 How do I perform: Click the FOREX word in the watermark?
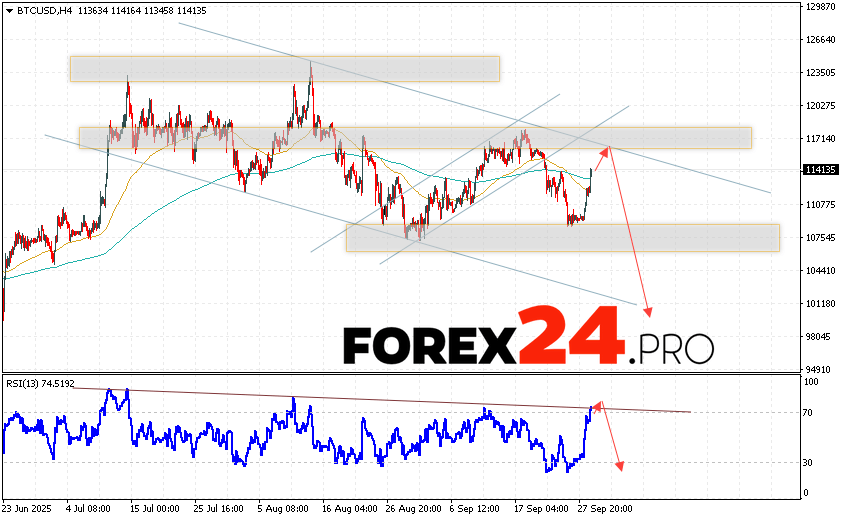click(428, 346)
